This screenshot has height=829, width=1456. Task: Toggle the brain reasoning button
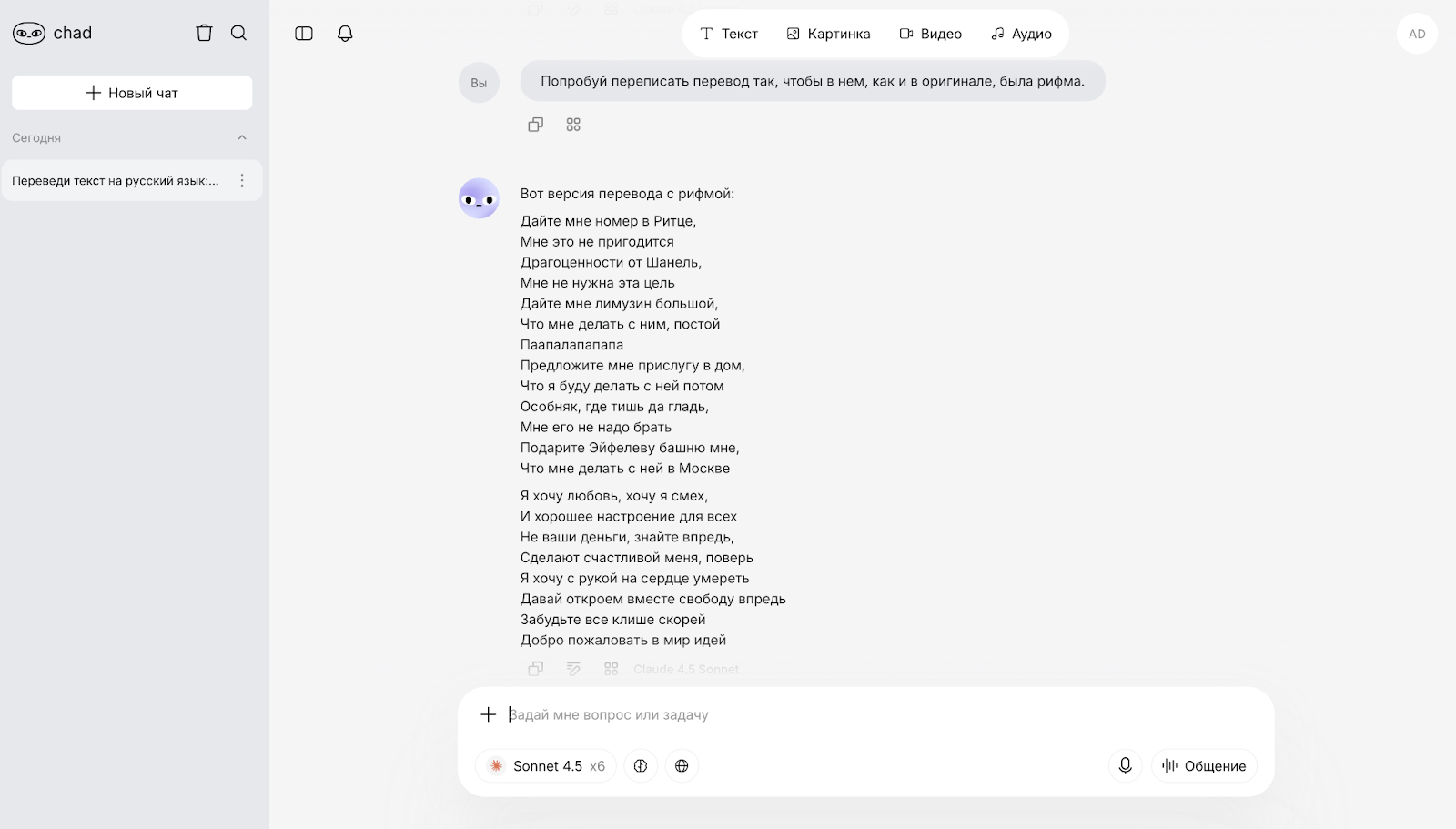point(641,766)
